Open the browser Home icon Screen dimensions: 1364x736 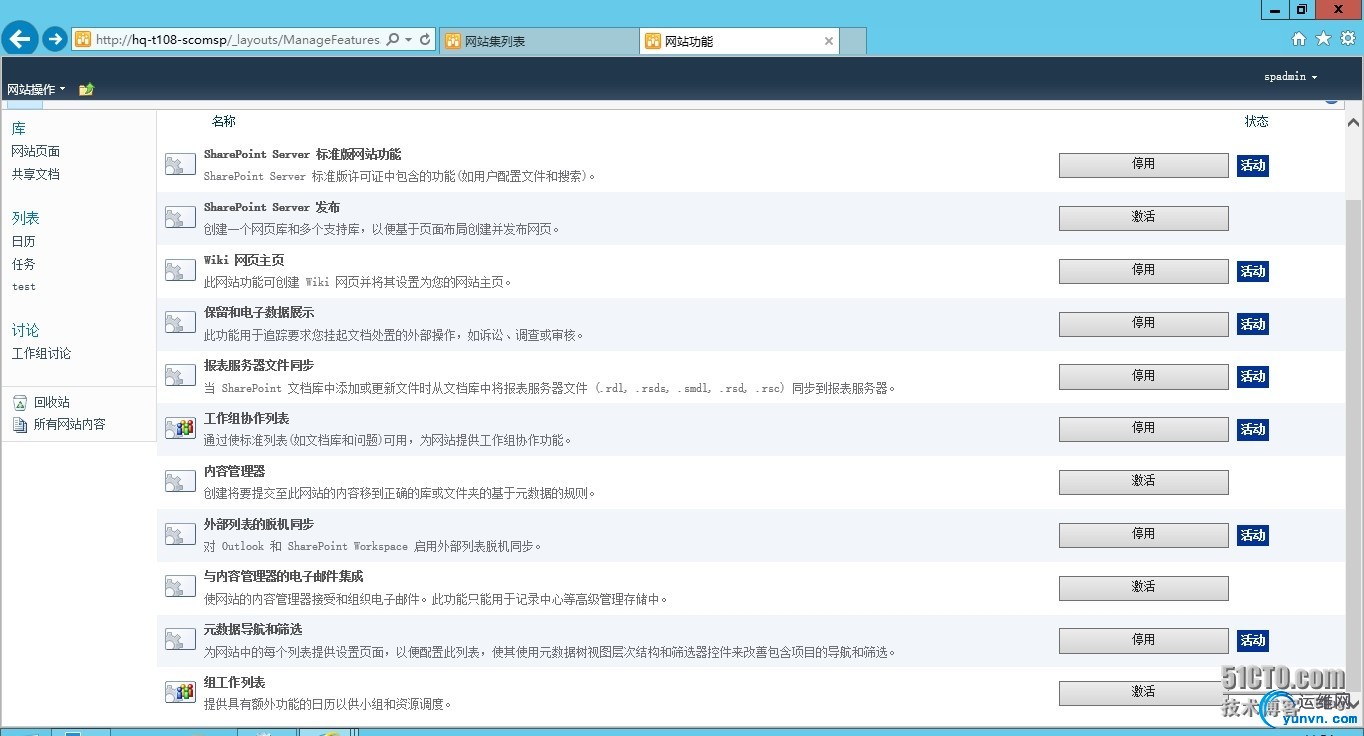click(x=1299, y=39)
